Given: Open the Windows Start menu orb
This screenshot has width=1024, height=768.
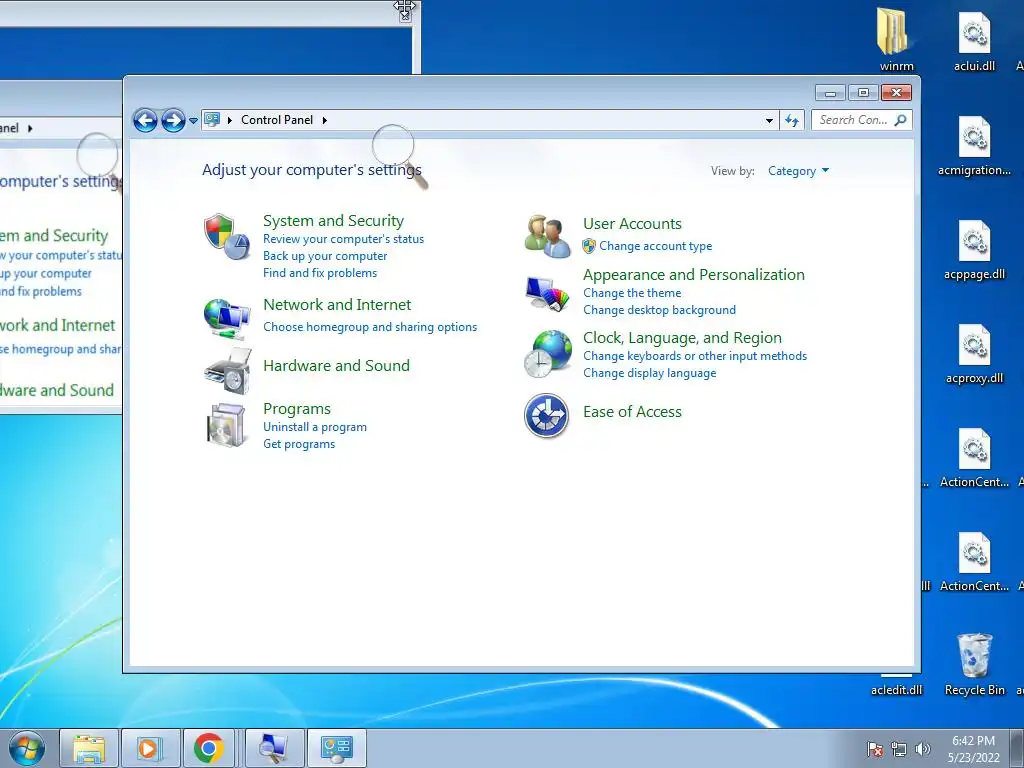Looking at the screenshot, I should point(27,748).
